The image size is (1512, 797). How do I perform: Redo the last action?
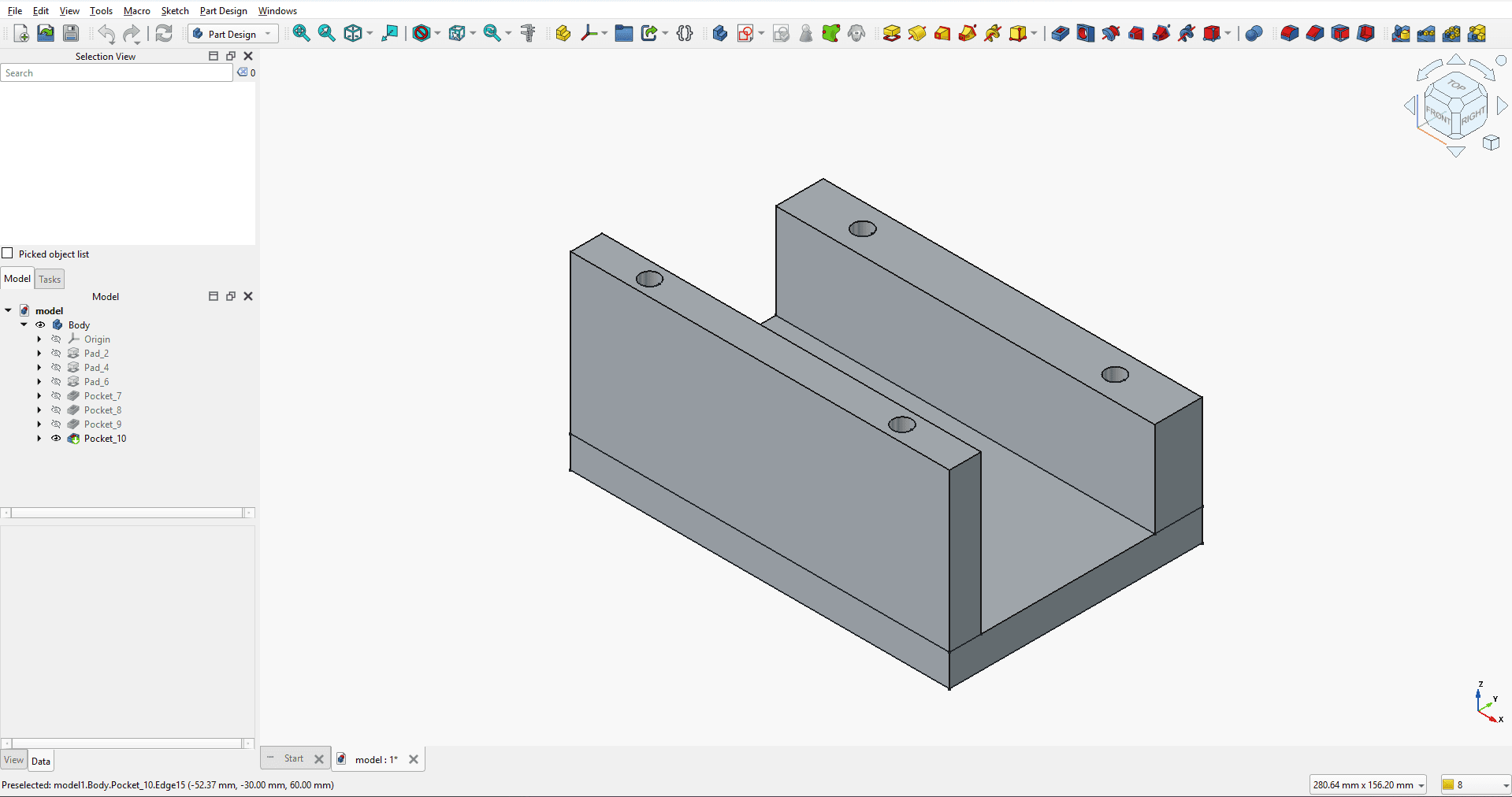(132, 33)
